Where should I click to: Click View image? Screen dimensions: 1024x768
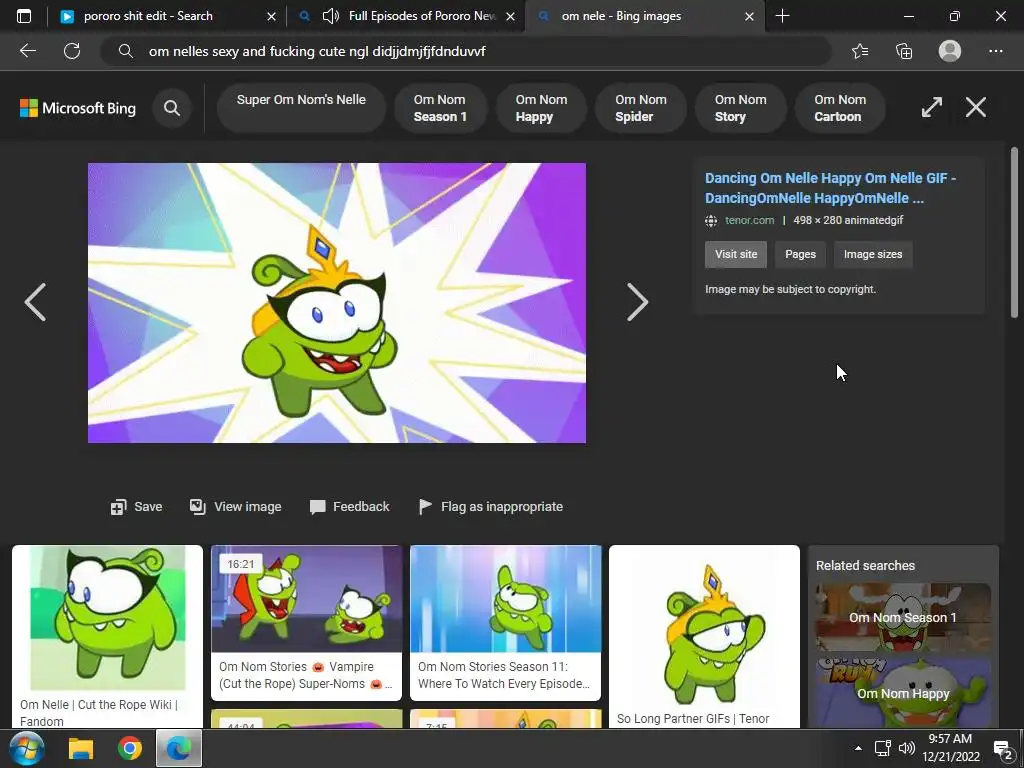236,507
